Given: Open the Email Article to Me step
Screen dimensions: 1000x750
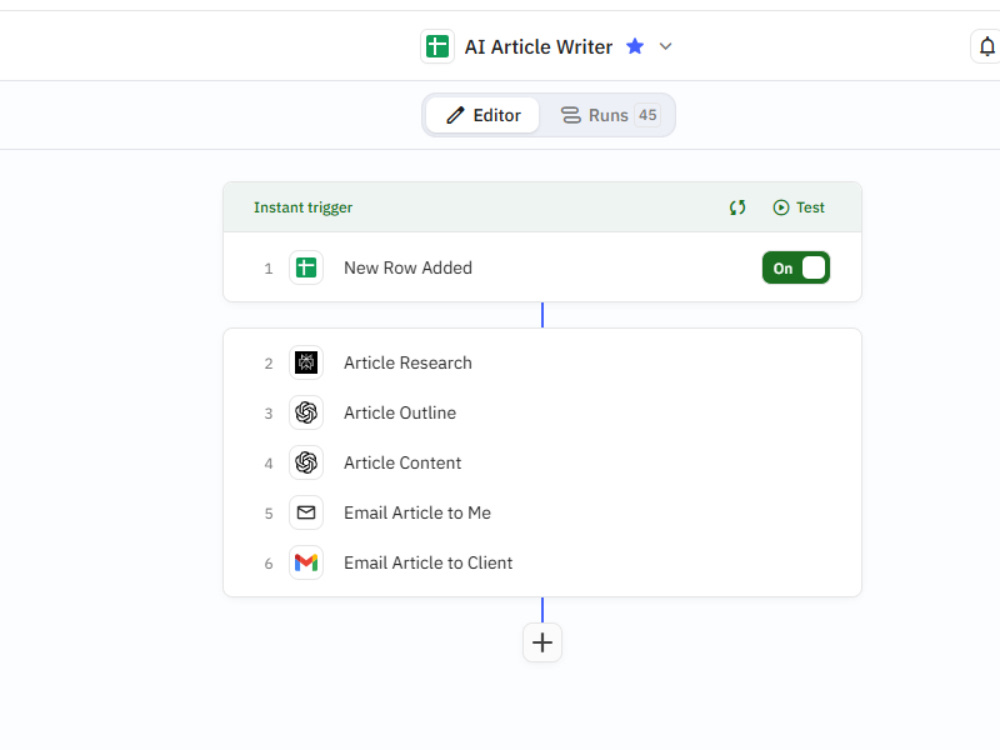Looking at the screenshot, I should [x=542, y=513].
